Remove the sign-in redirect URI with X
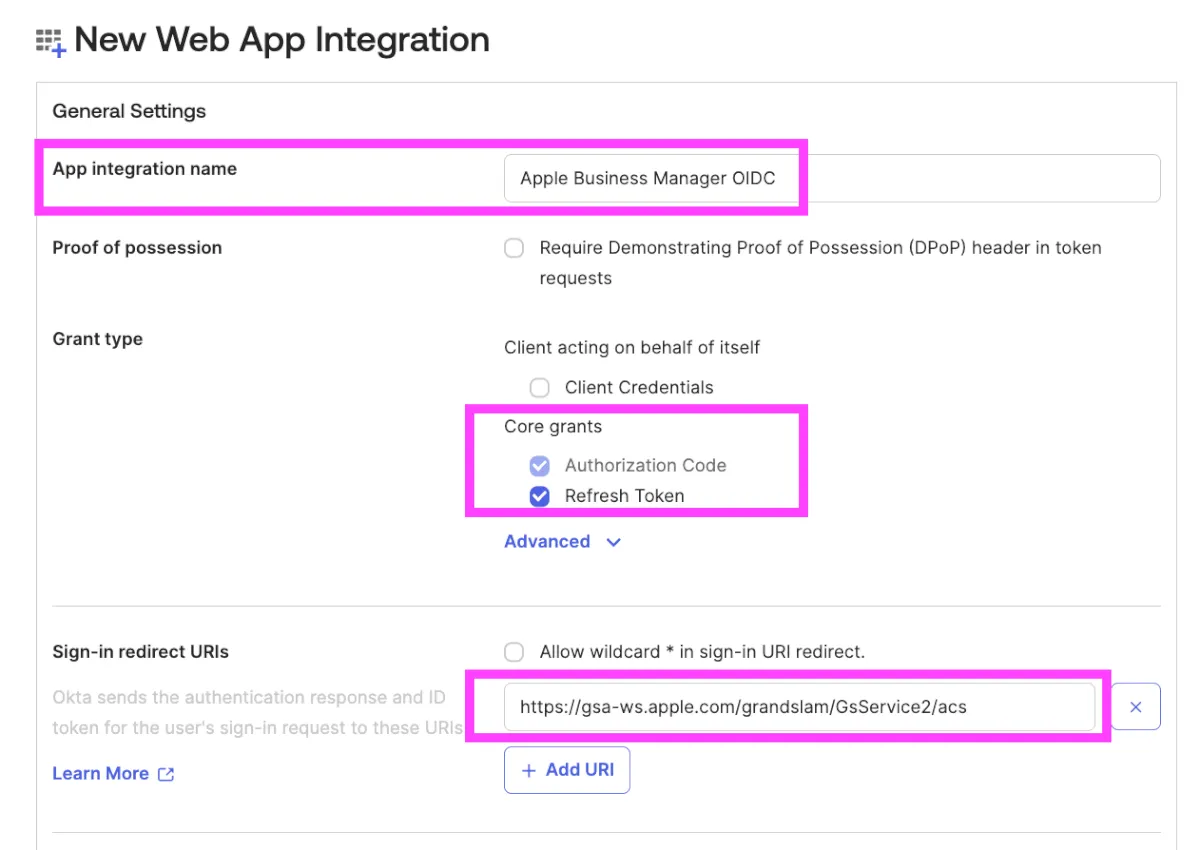The image size is (1200, 850). coord(1135,707)
